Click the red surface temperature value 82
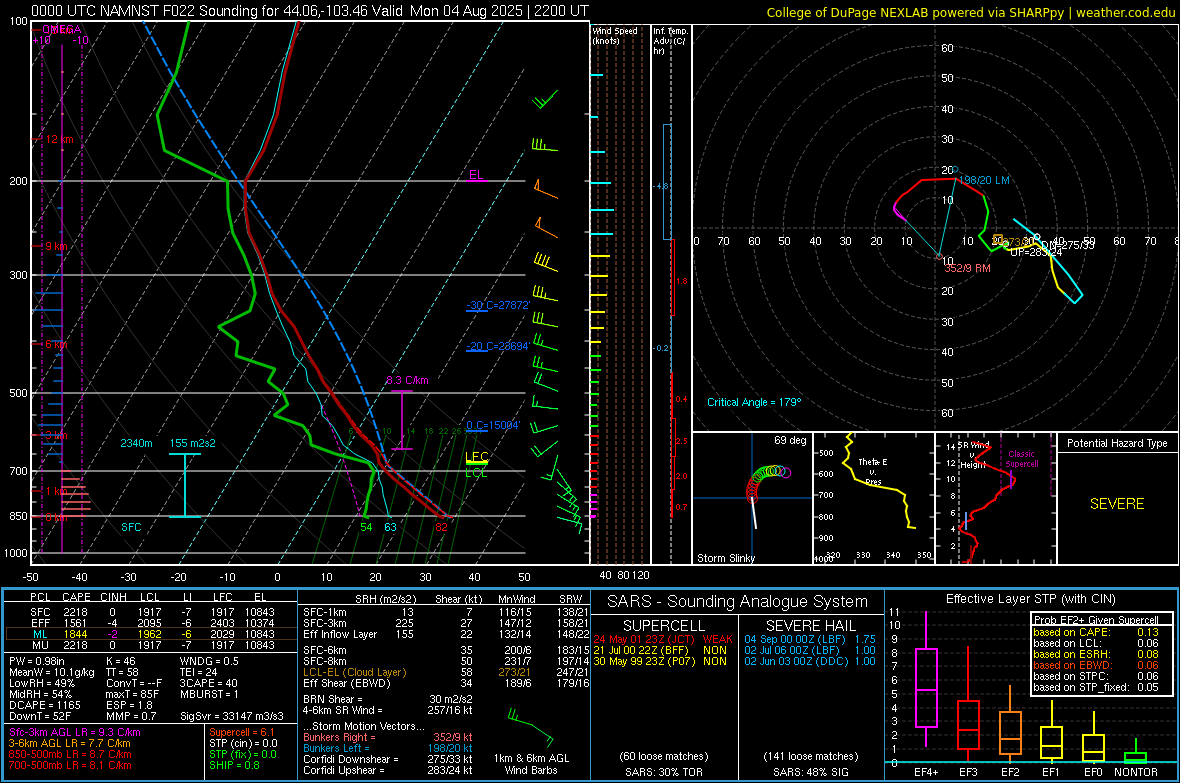The width and height of the screenshot is (1180, 783). [x=441, y=527]
